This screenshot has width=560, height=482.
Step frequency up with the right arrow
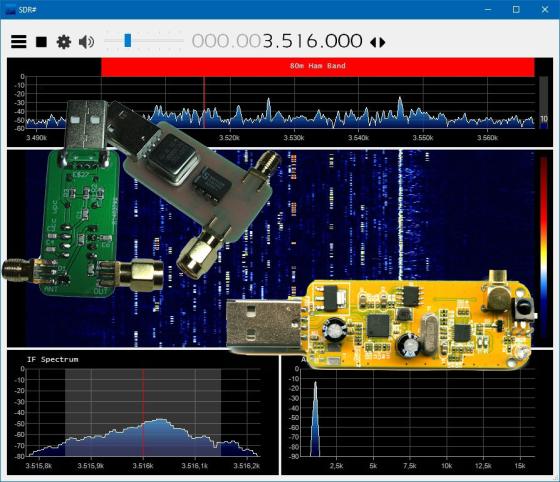click(x=382, y=42)
